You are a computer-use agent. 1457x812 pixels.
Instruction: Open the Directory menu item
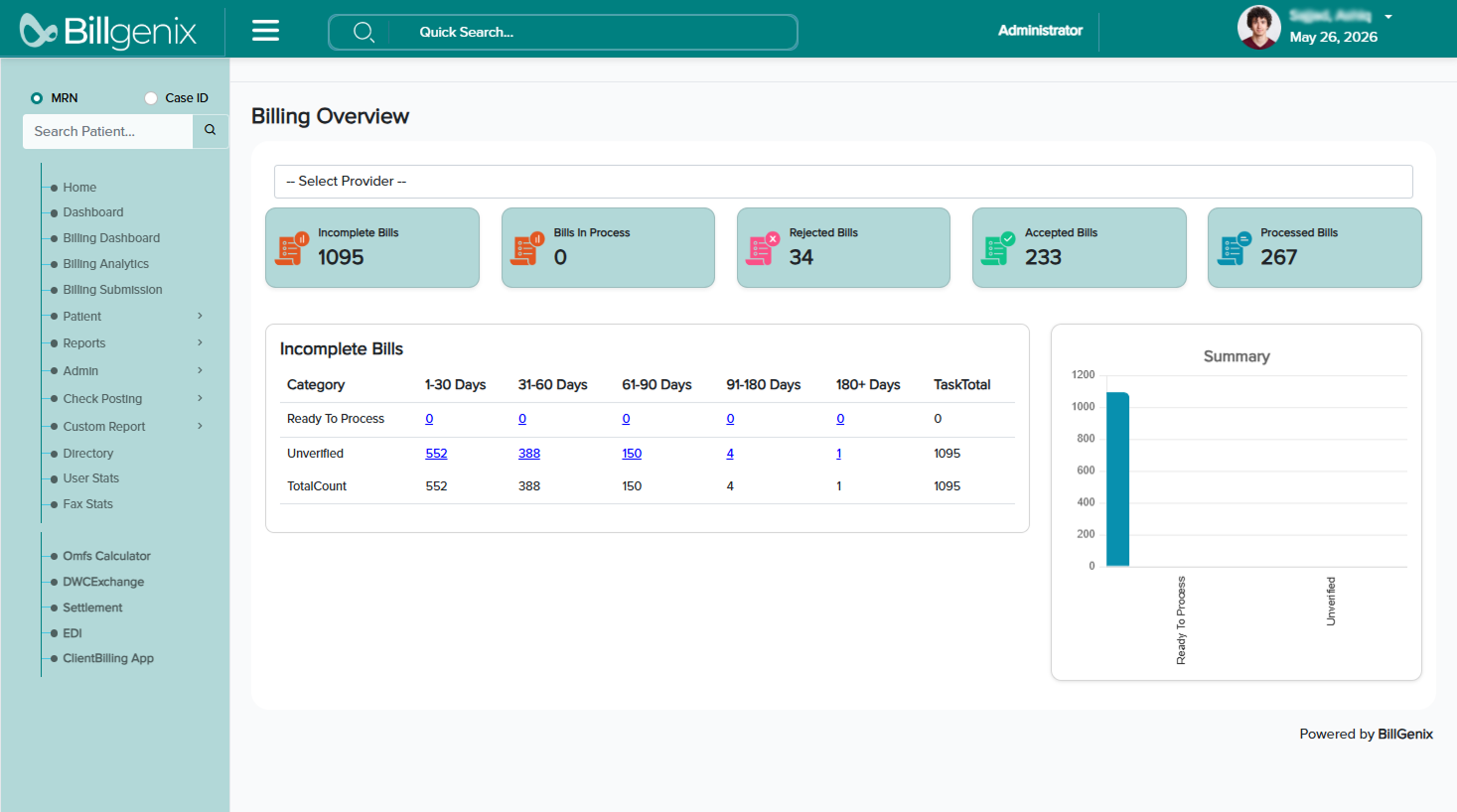pyautogui.click(x=88, y=454)
